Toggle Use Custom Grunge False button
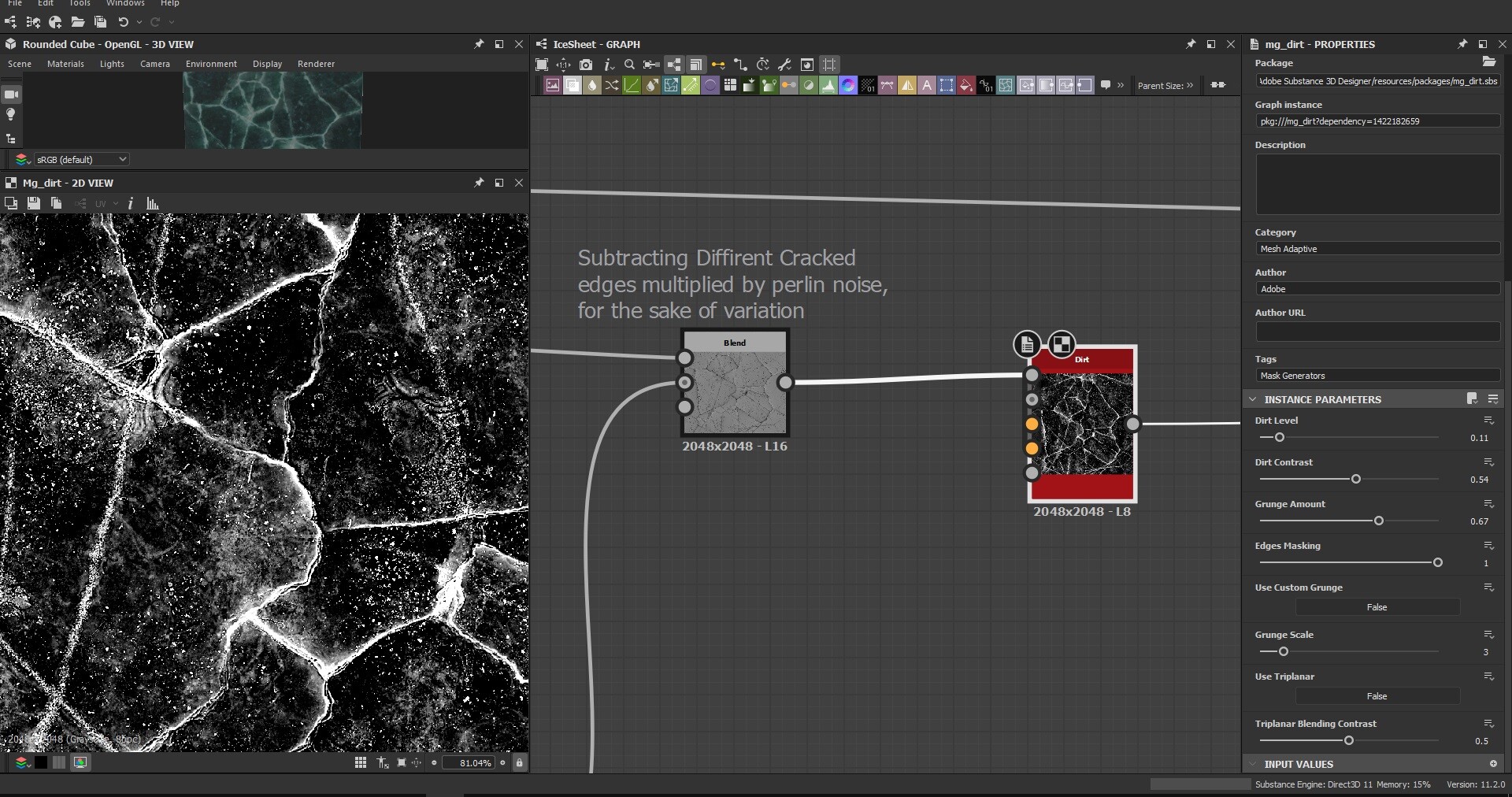This screenshot has height=797, width=1512. pos(1377,607)
